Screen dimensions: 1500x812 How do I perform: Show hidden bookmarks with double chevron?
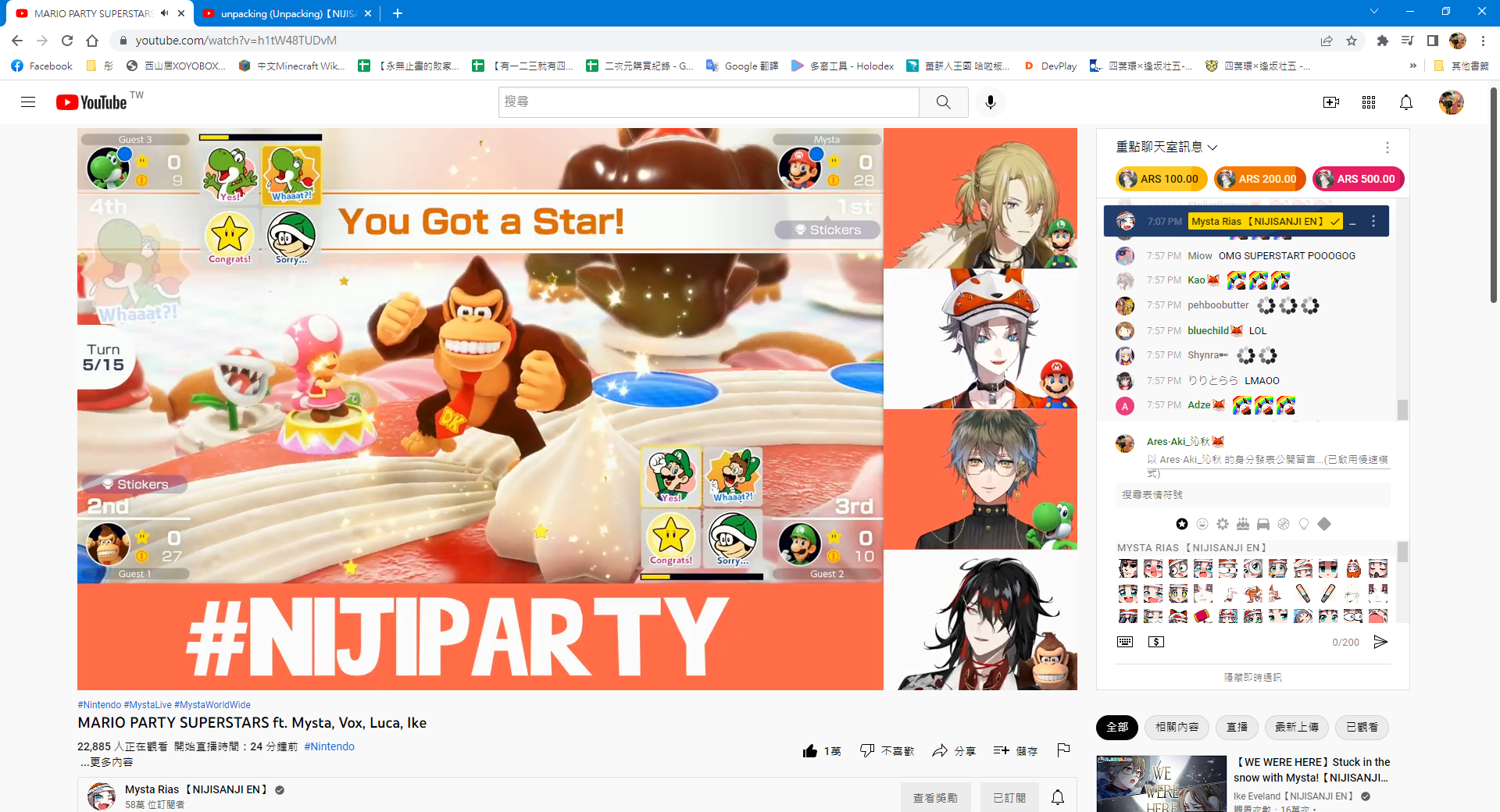tap(1412, 66)
